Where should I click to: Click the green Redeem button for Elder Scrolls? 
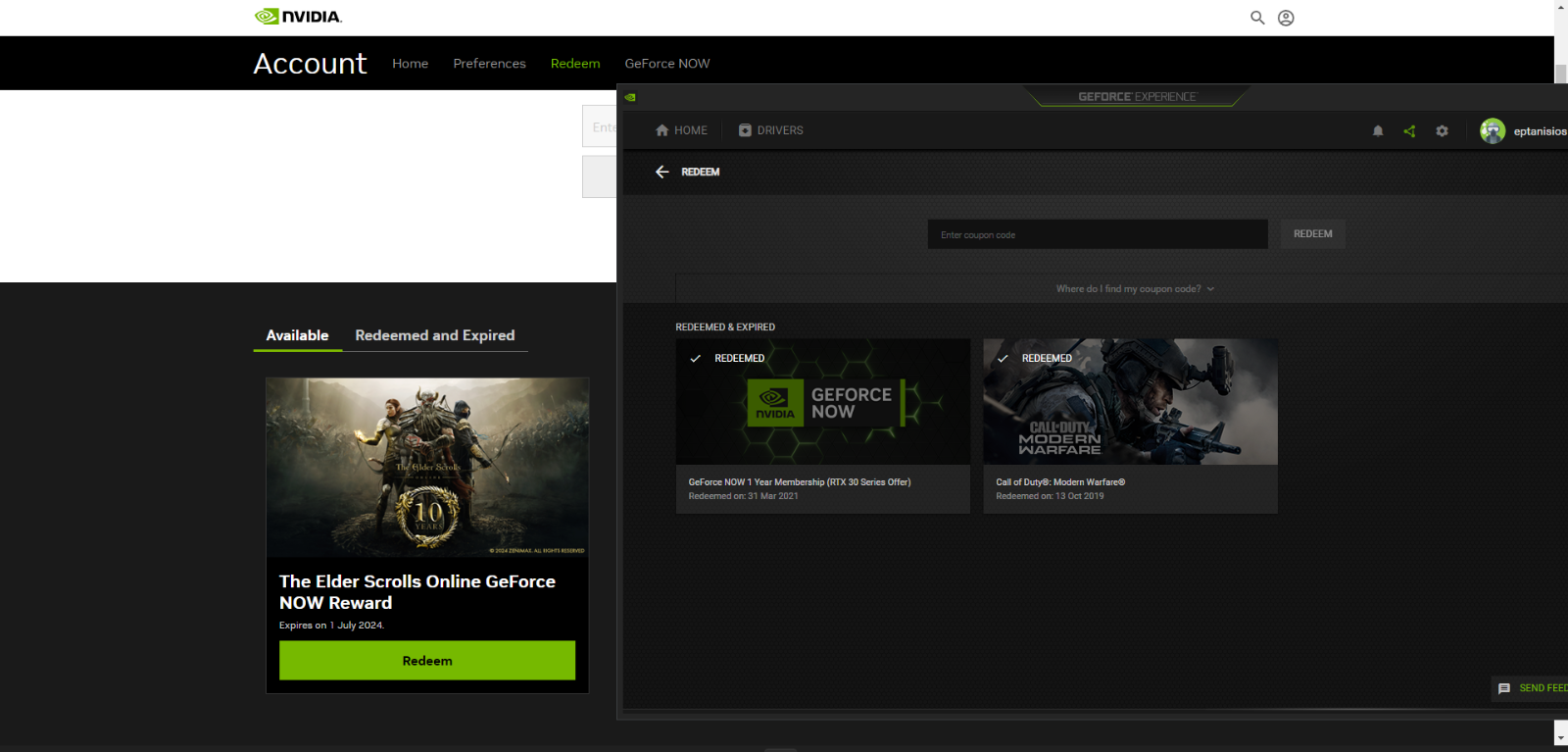[x=427, y=661]
